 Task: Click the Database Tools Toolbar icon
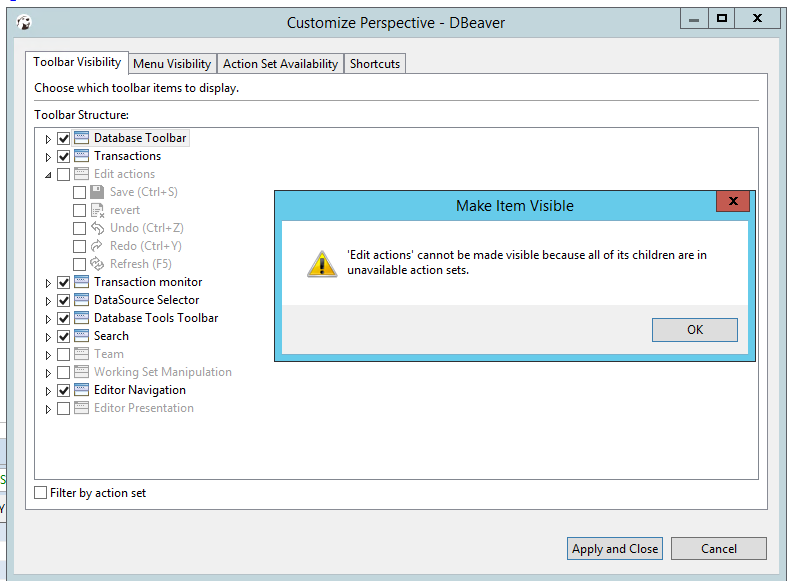coord(81,318)
